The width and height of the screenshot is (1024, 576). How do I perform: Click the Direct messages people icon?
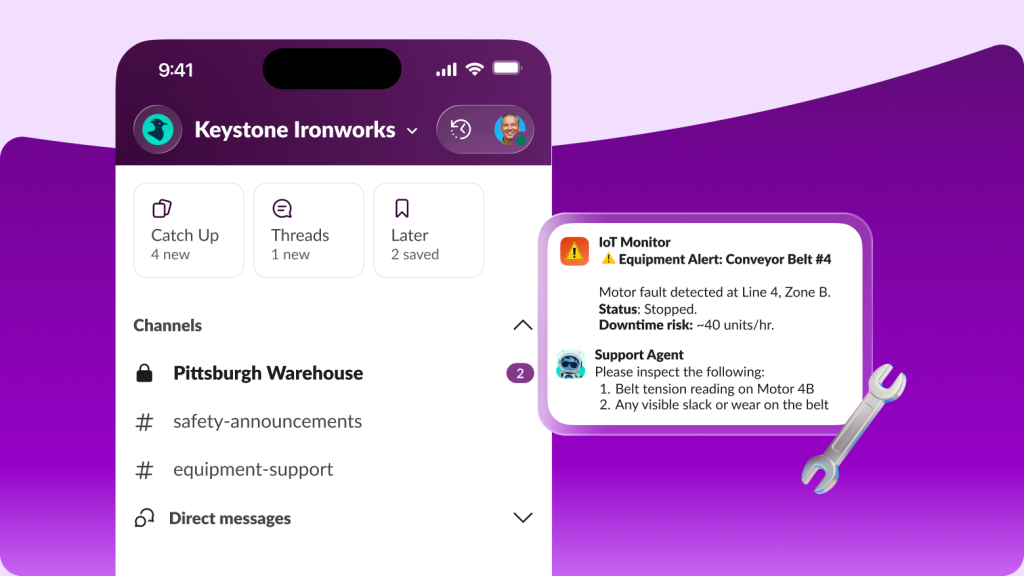tap(144, 518)
